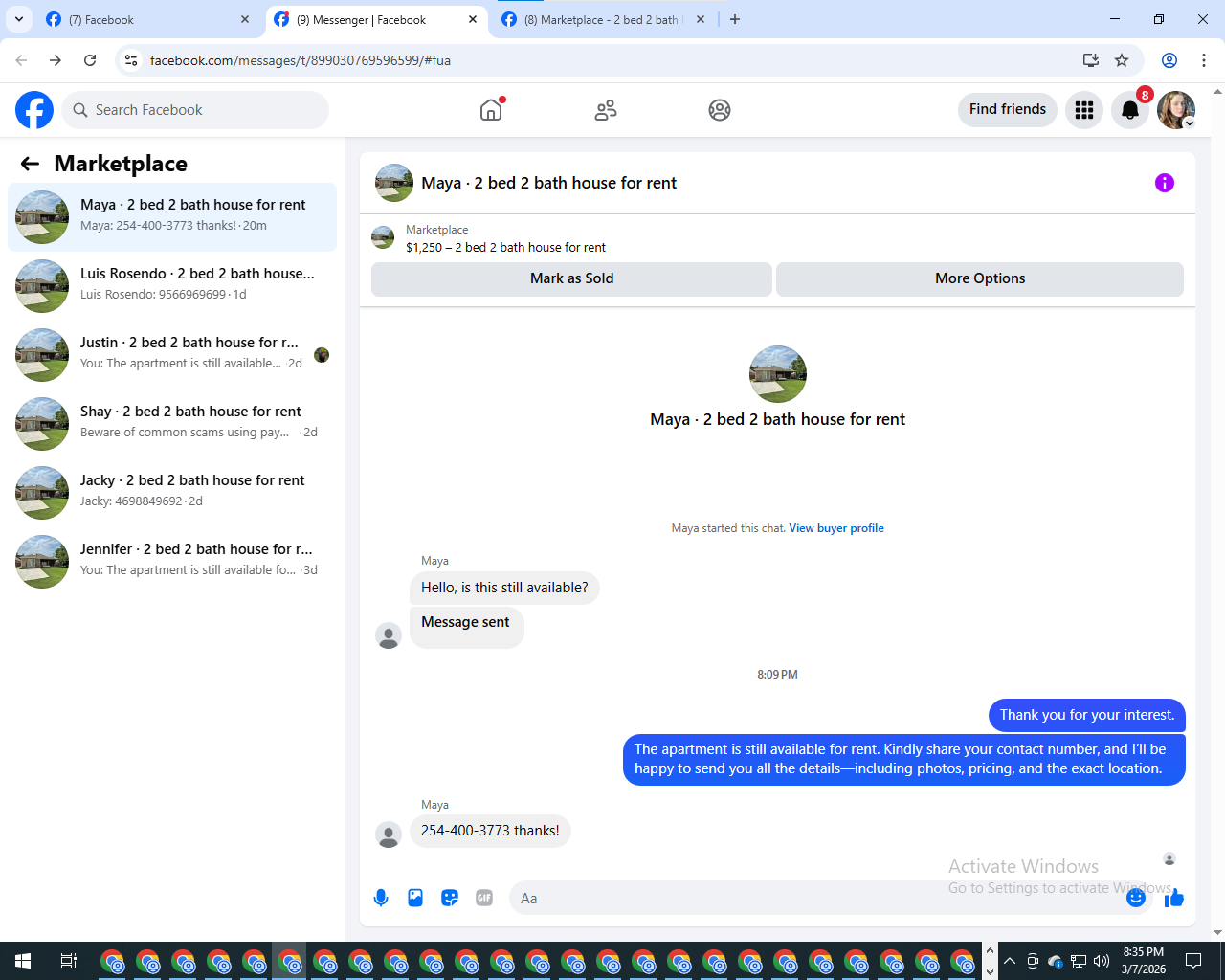Open Chrome's three-dot menu
1225x980 pixels.
pos(1204,60)
